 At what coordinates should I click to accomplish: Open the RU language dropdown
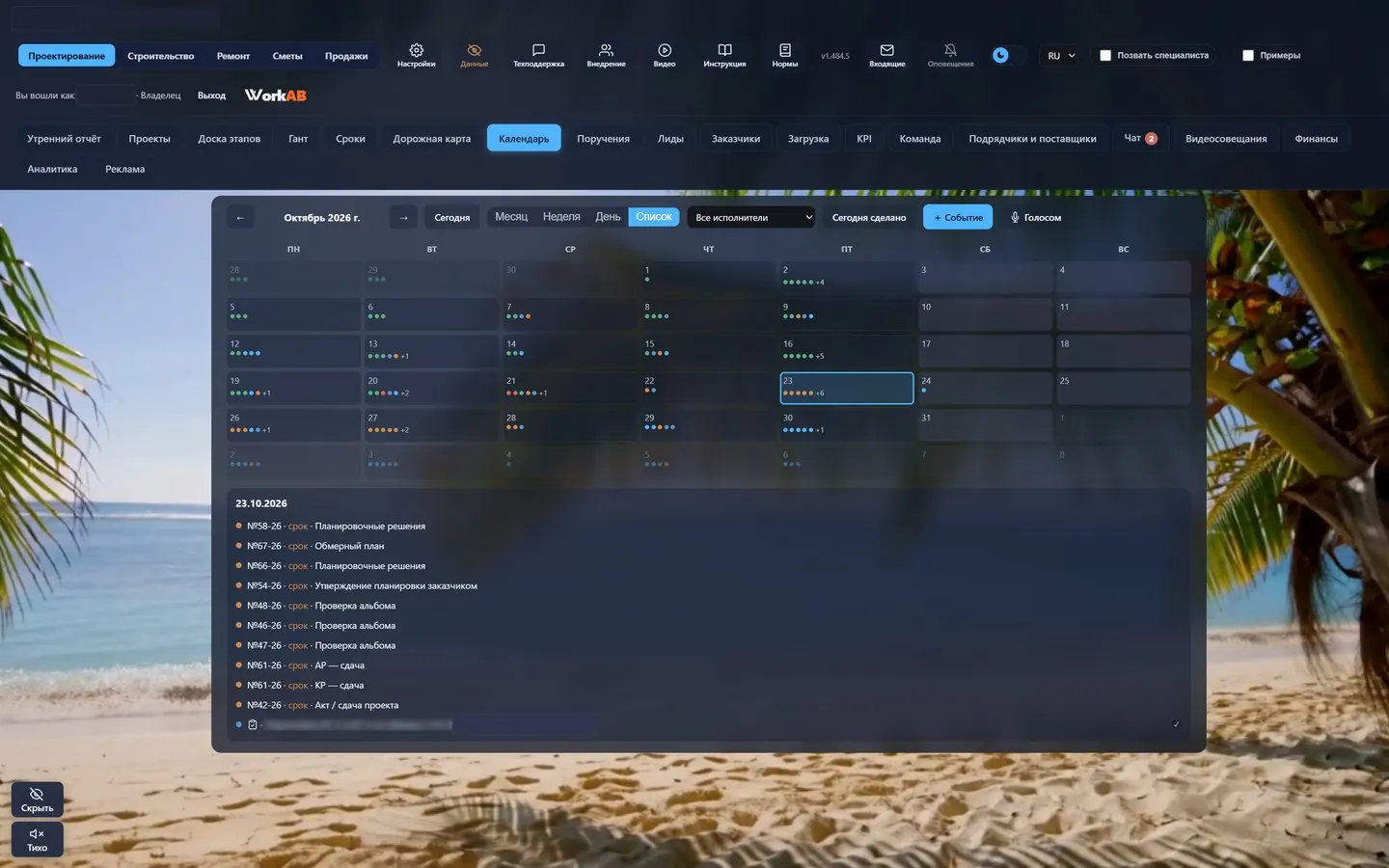pos(1061,56)
